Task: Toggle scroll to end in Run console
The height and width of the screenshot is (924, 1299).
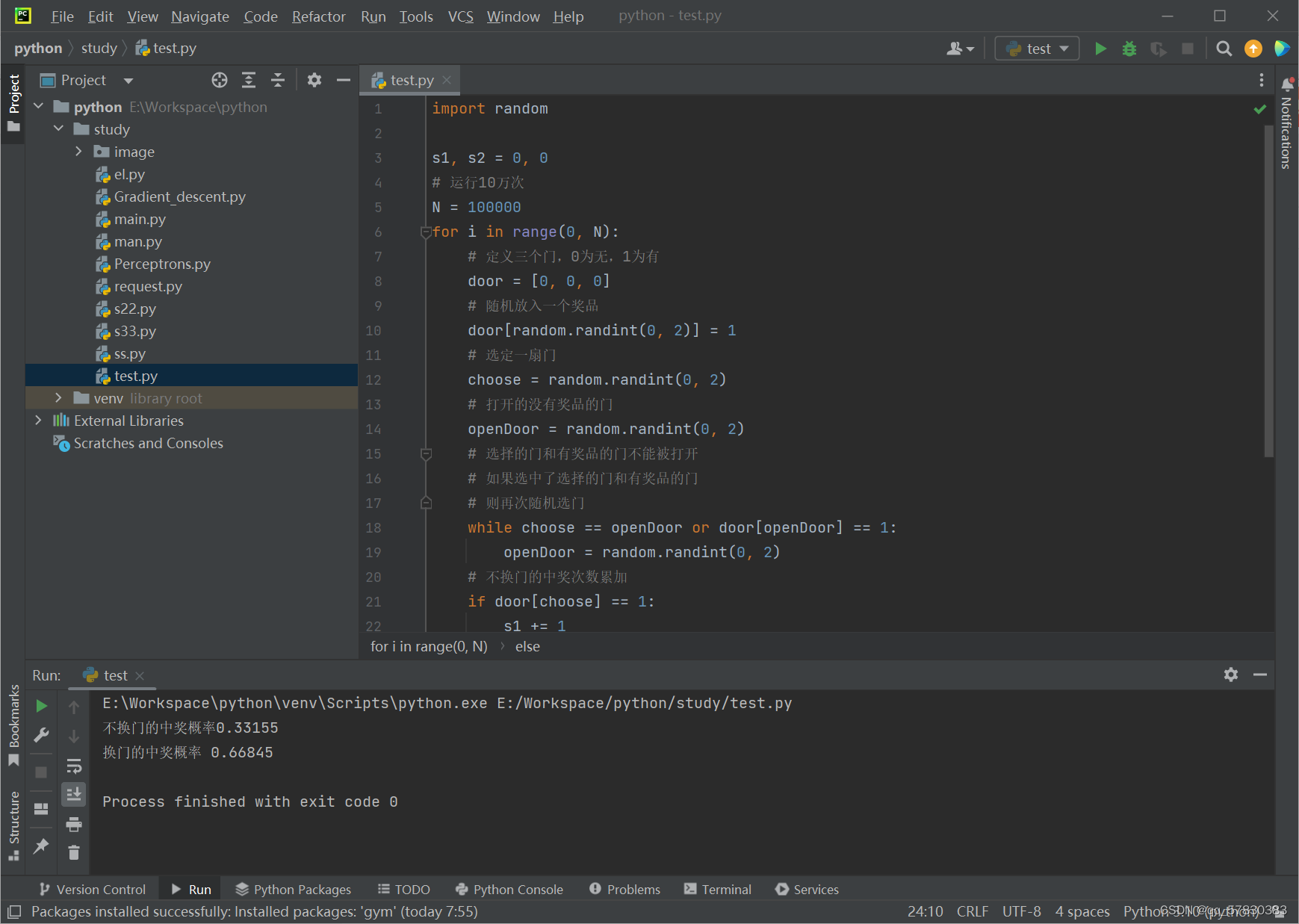Action: [73, 794]
